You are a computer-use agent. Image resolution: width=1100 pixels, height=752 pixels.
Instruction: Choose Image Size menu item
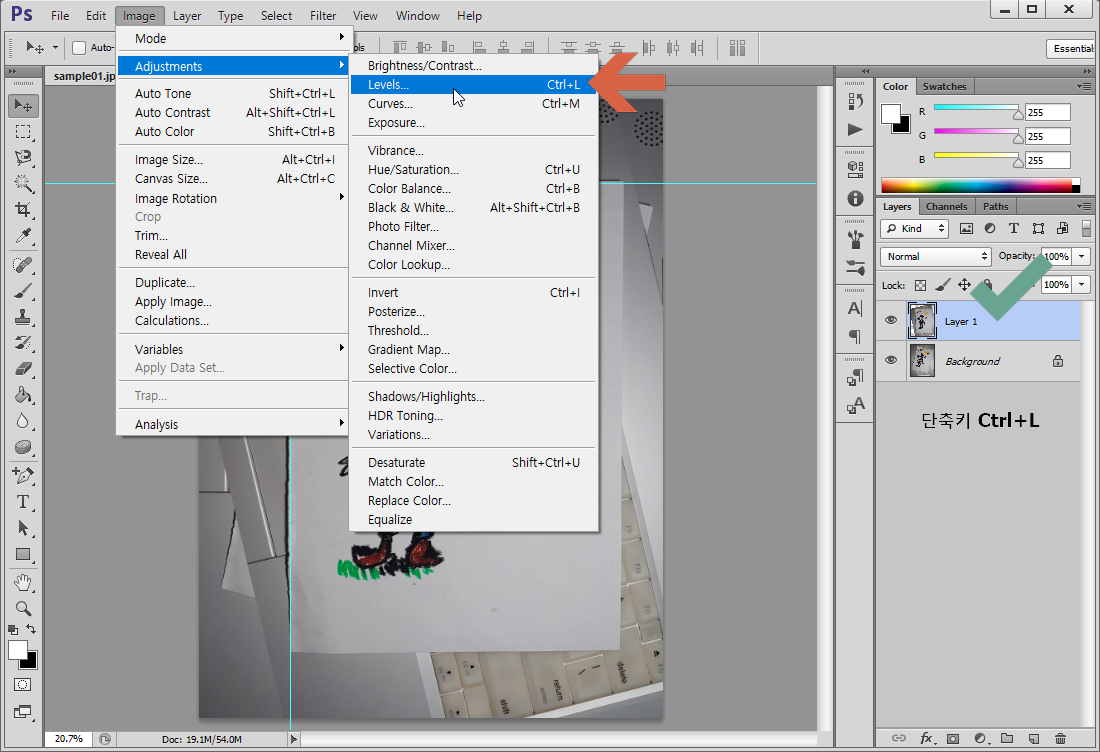click(x=233, y=160)
